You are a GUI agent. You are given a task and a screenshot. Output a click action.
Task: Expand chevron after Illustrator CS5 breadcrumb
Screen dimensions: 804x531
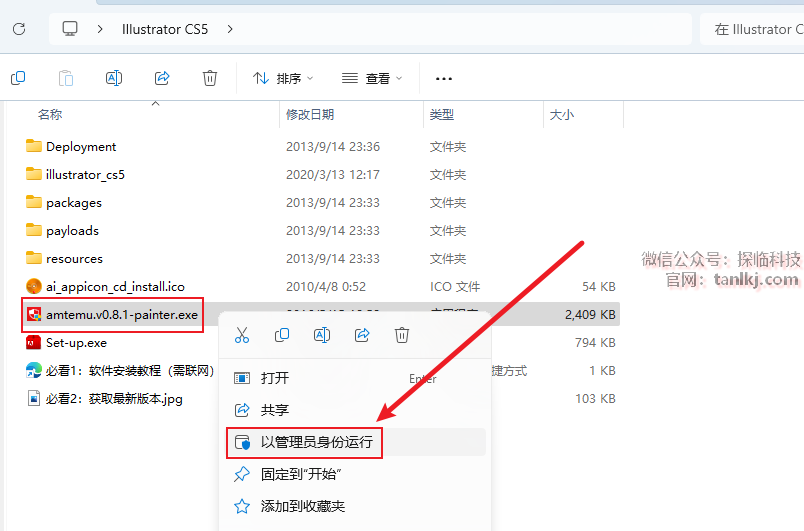point(230,29)
